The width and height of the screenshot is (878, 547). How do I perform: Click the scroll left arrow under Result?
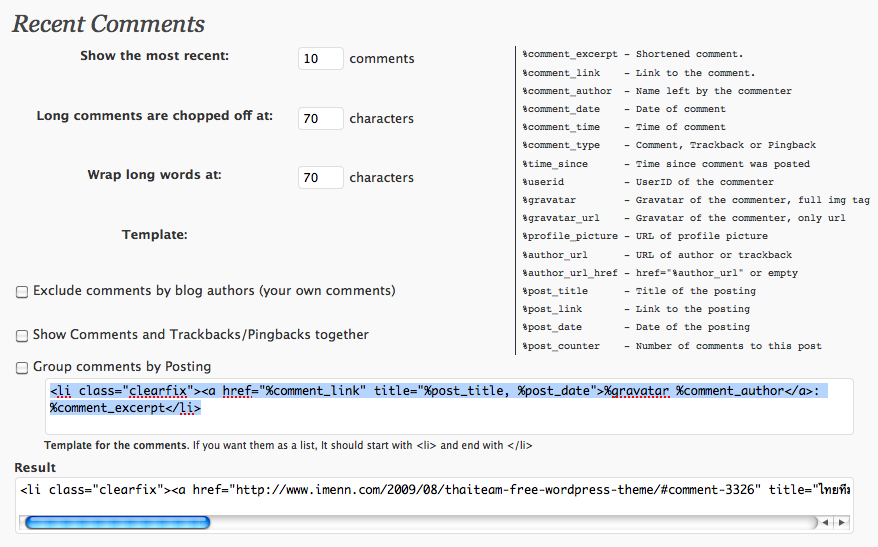click(825, 522)
